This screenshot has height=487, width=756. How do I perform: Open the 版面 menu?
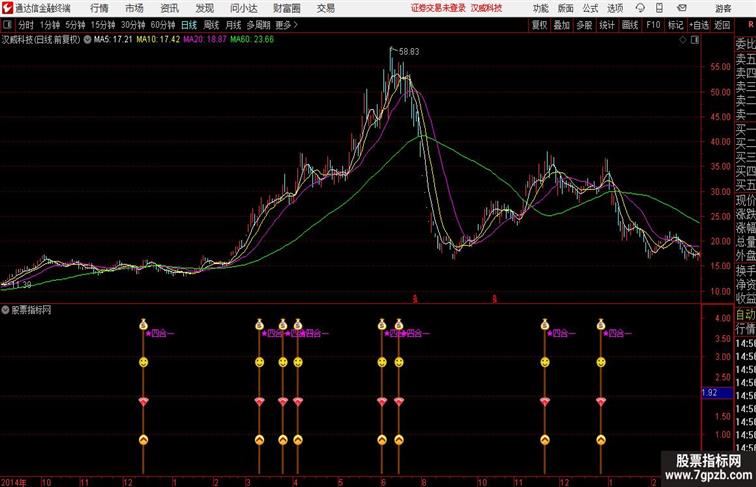click(566, 8)
